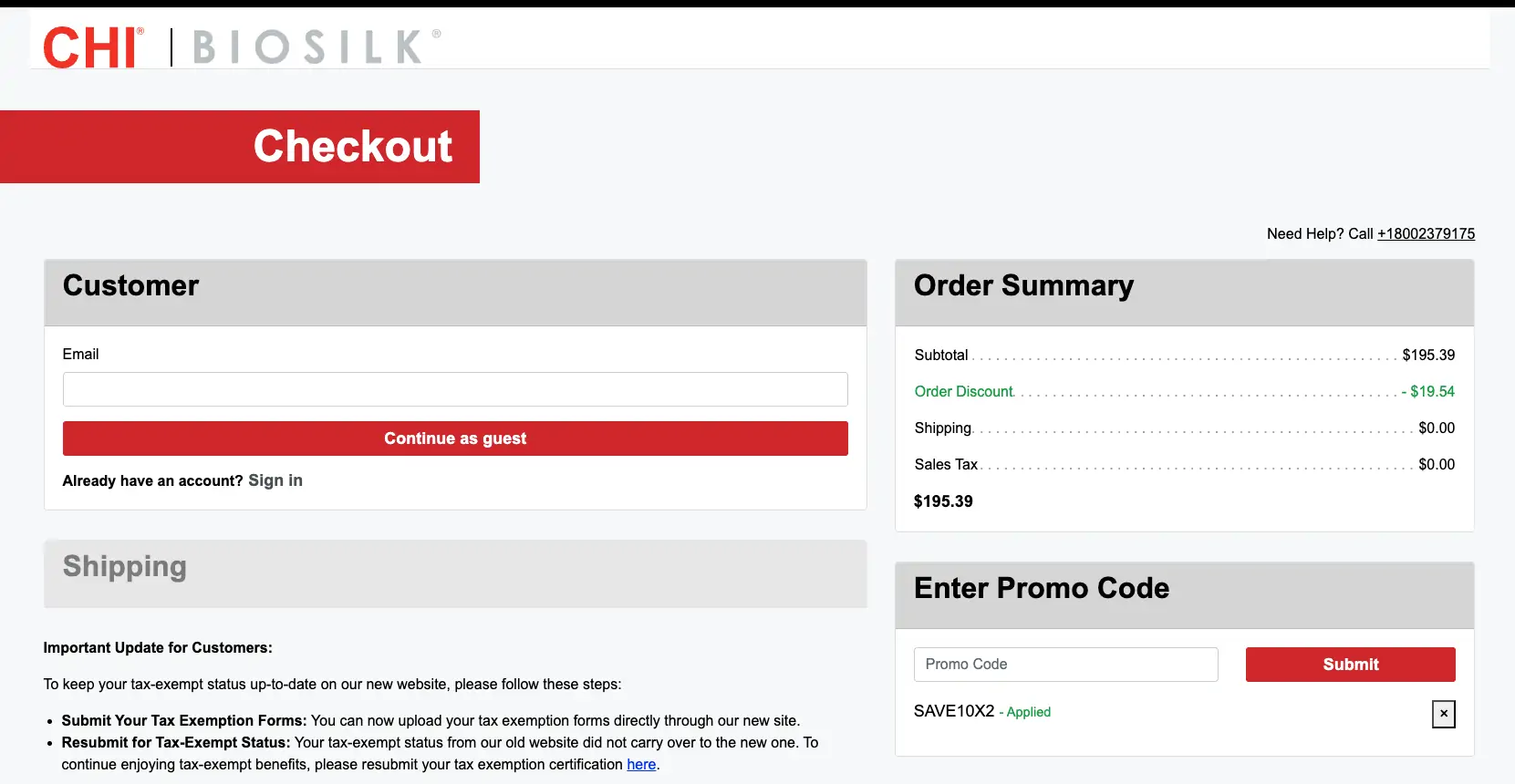Submit the promo code

[x=1350, y=665]
